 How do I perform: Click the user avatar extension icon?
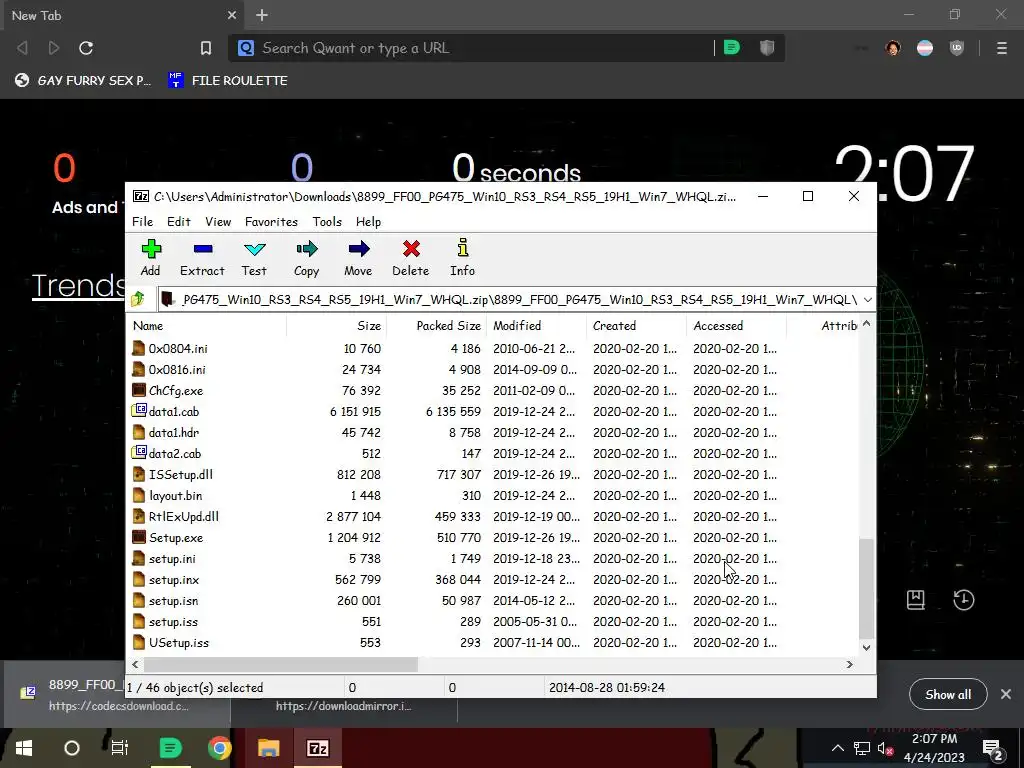893,48
